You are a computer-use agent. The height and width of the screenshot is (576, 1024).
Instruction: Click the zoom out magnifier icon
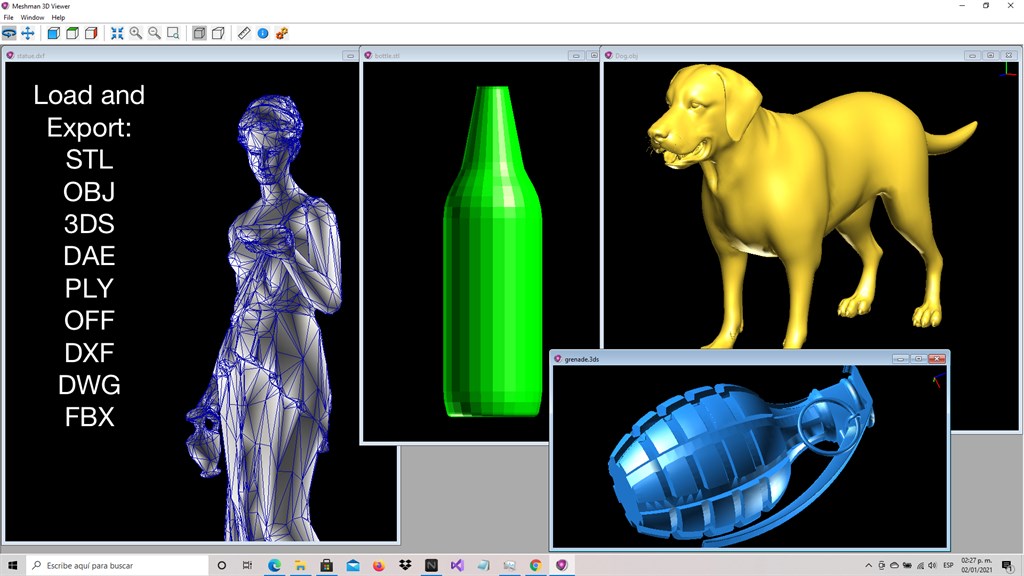pos(154,33)
